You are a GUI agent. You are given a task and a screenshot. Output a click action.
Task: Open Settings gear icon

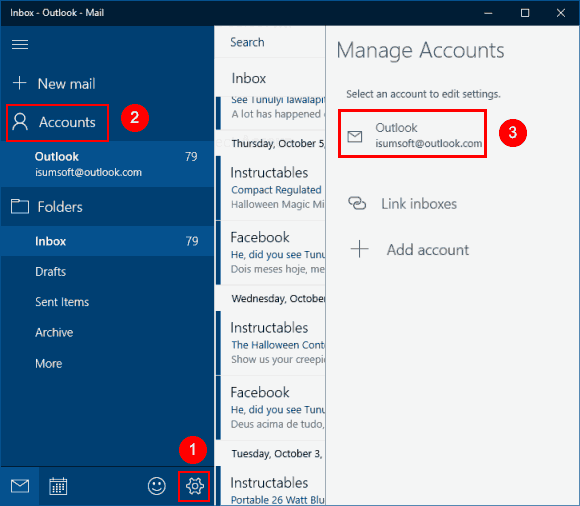click(x=195, y=486)
